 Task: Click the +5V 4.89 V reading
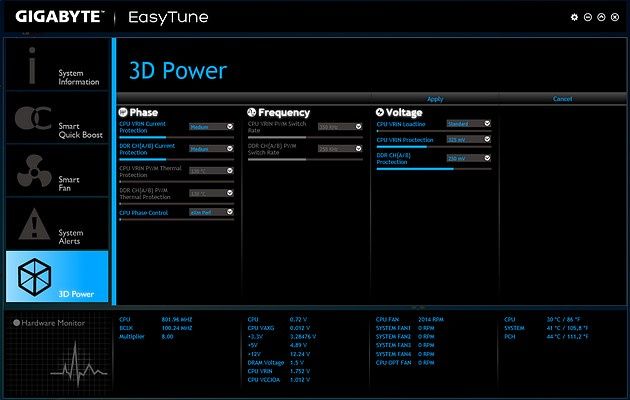[298, 345]
